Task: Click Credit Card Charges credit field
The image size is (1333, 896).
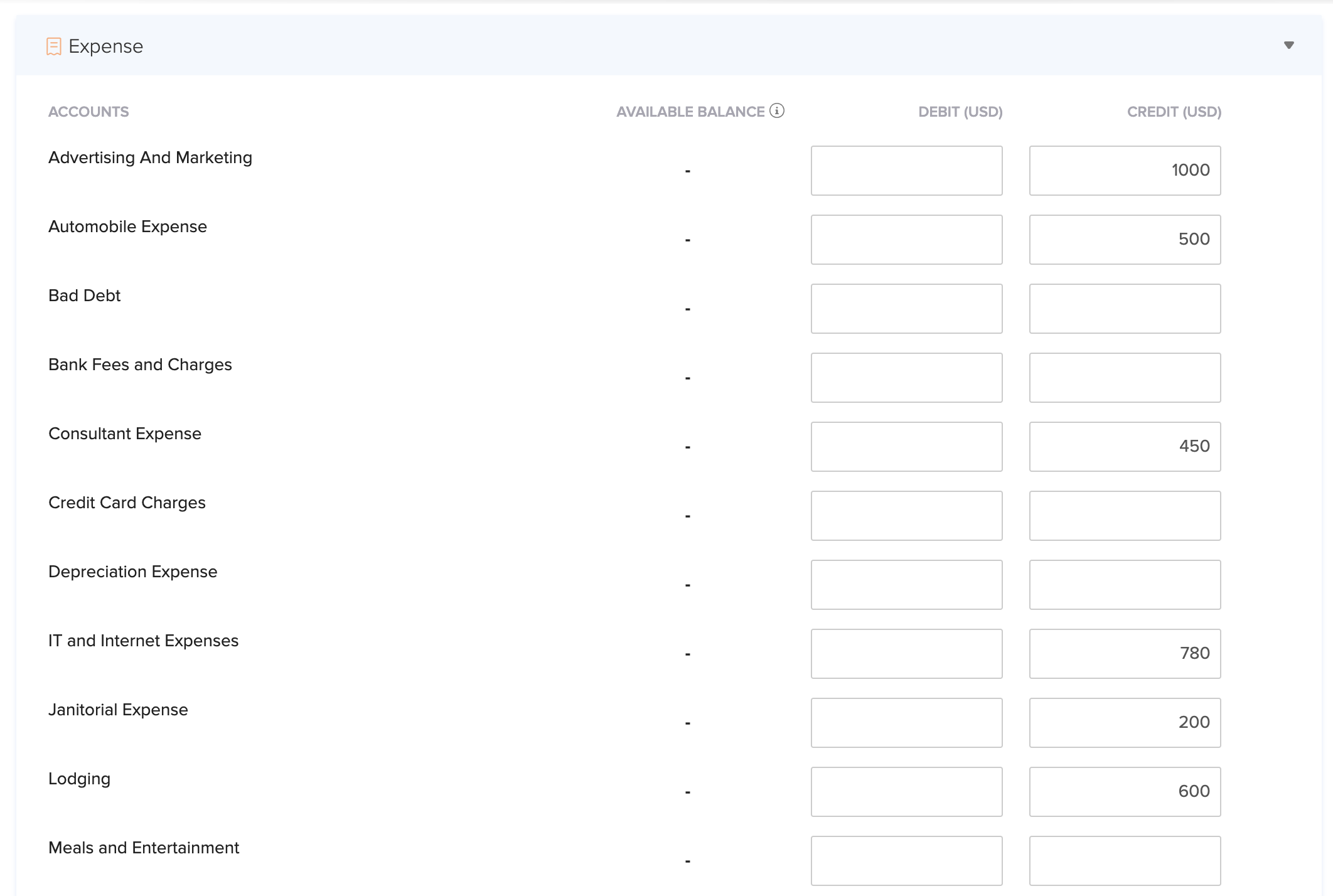Action: coord(1125,516)
